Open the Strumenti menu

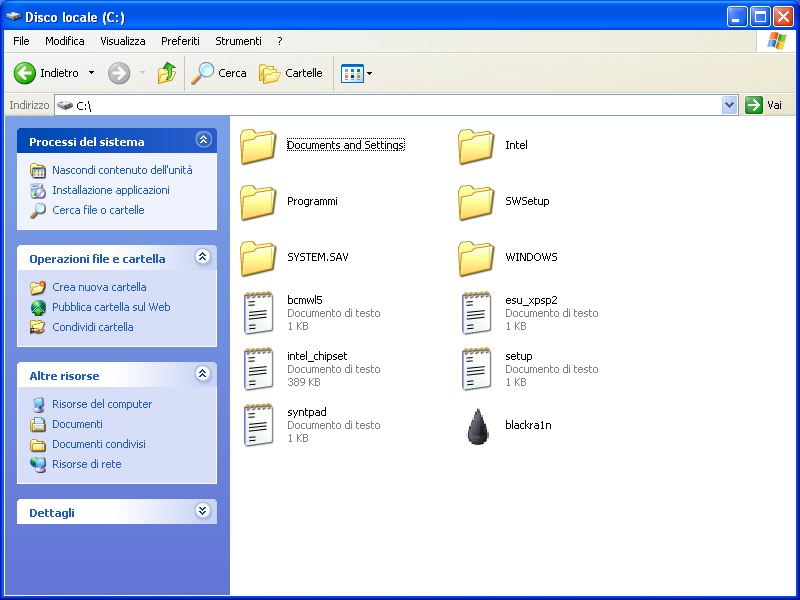click(x=238, y=41)
